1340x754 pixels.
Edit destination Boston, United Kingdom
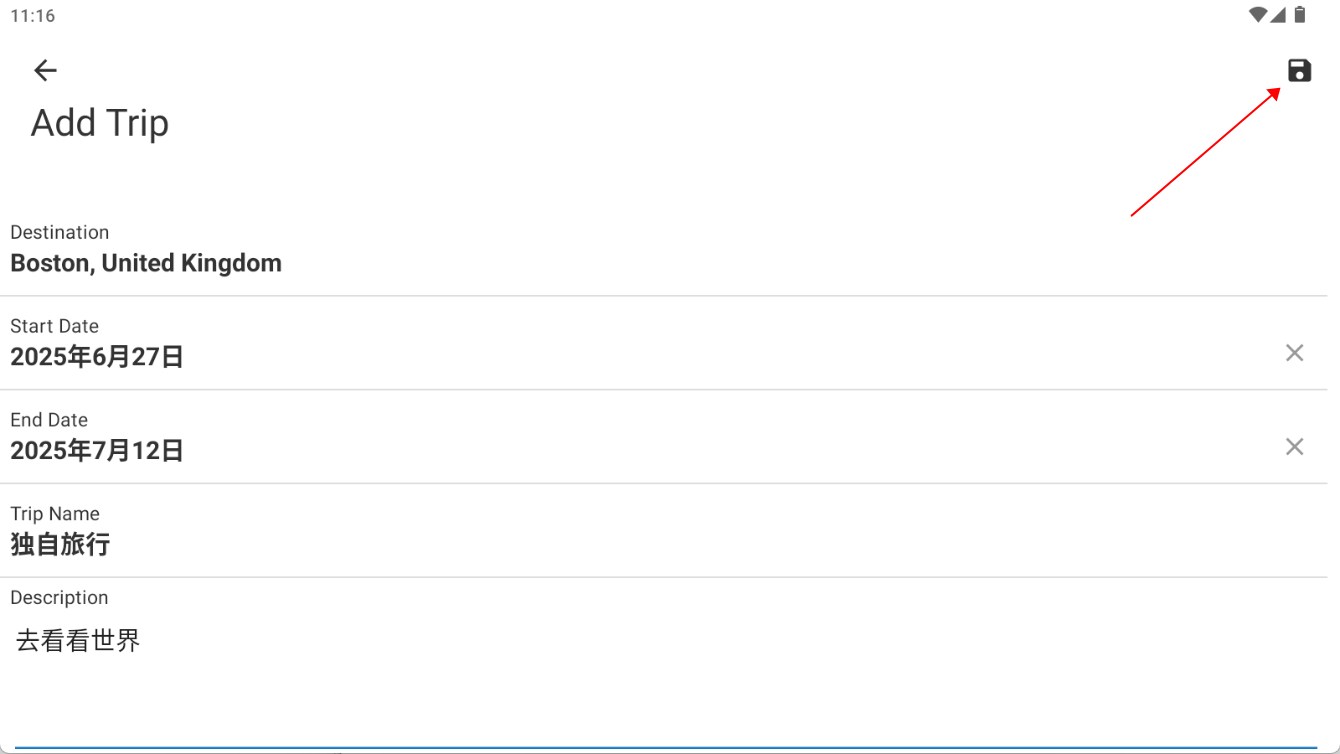(x=146, y=263)
